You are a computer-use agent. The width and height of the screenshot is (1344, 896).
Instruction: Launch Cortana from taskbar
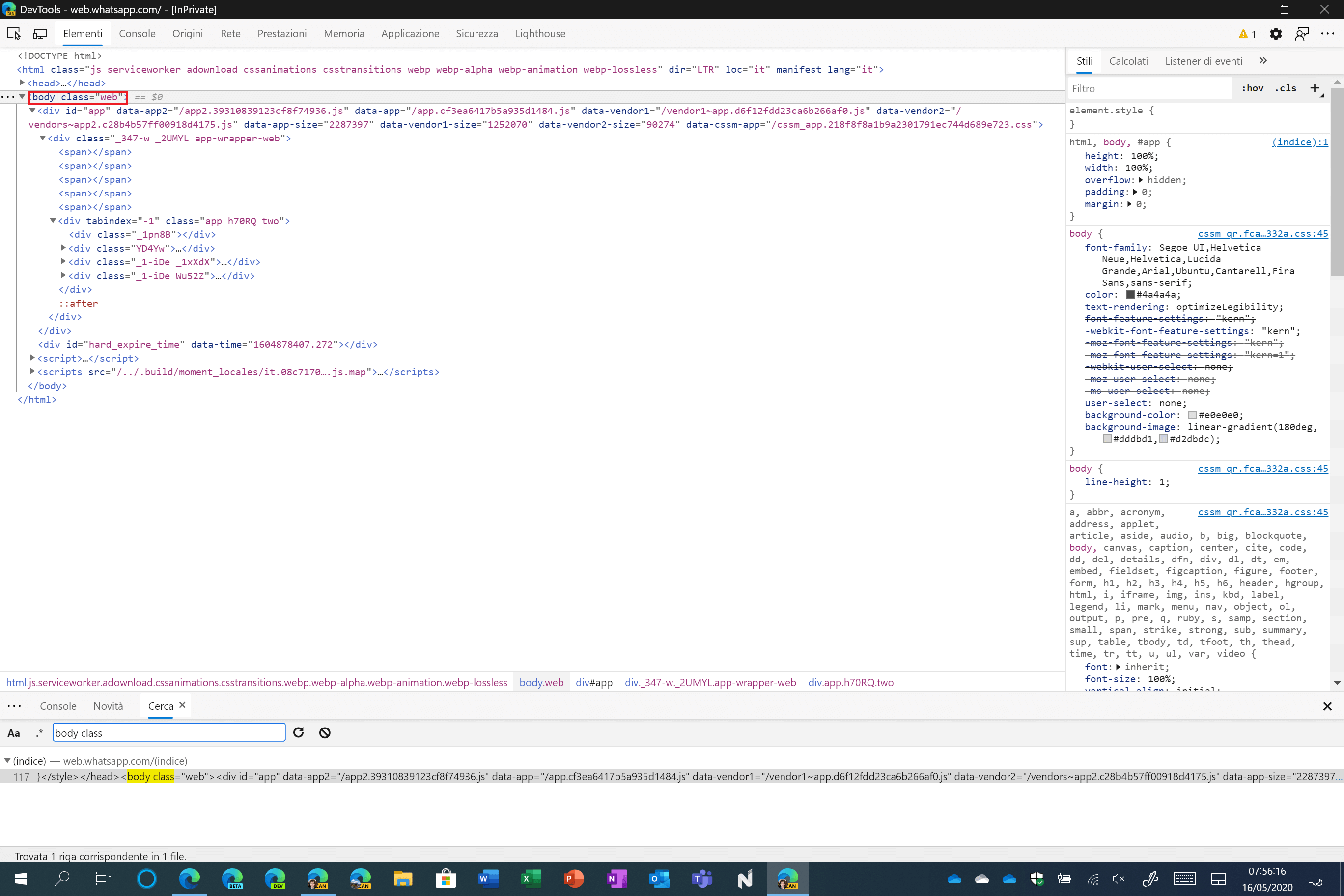[146, 878]
